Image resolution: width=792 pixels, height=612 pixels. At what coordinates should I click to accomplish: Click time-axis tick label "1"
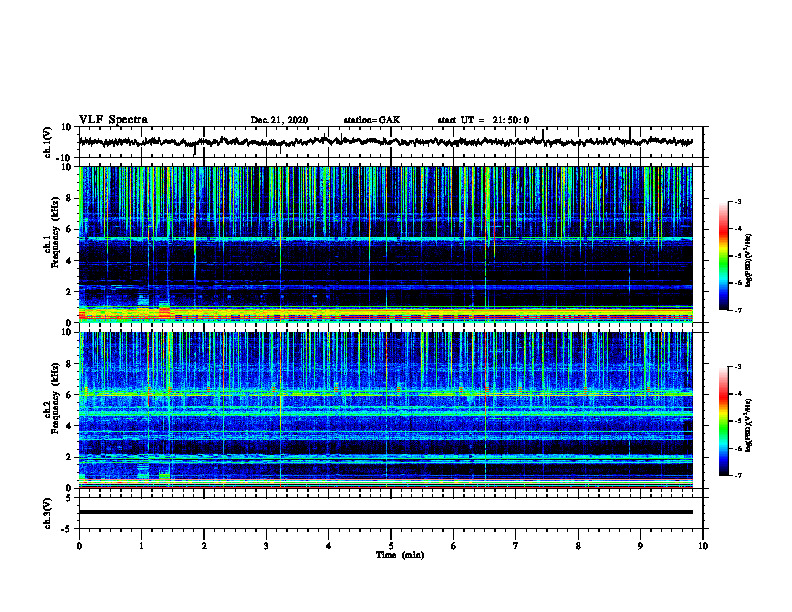tap(141, 546)
